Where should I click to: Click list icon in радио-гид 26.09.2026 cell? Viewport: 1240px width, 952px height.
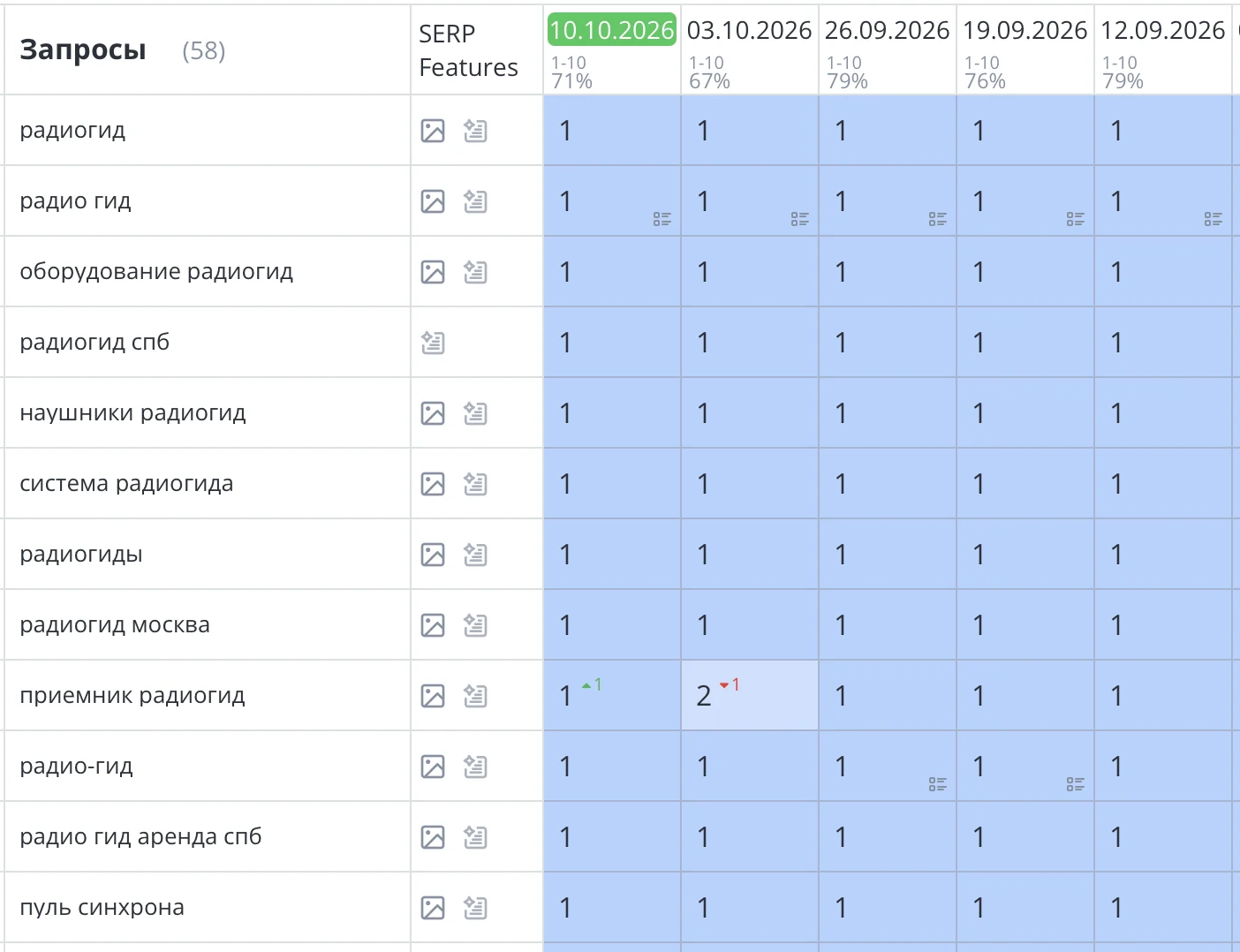938,784
